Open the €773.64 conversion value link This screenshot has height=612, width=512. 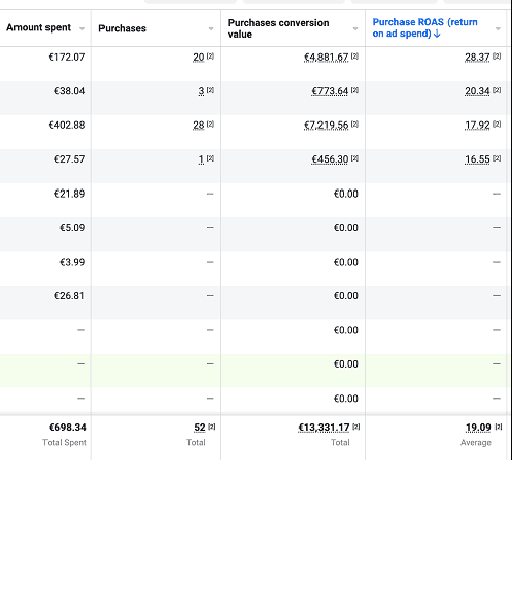(329, 91)
